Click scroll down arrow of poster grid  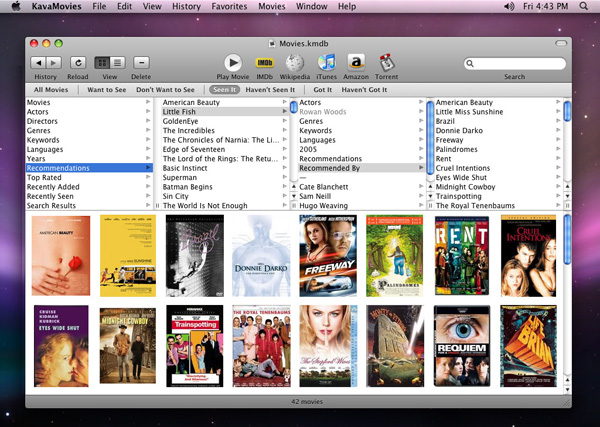[x=567, y=390]
